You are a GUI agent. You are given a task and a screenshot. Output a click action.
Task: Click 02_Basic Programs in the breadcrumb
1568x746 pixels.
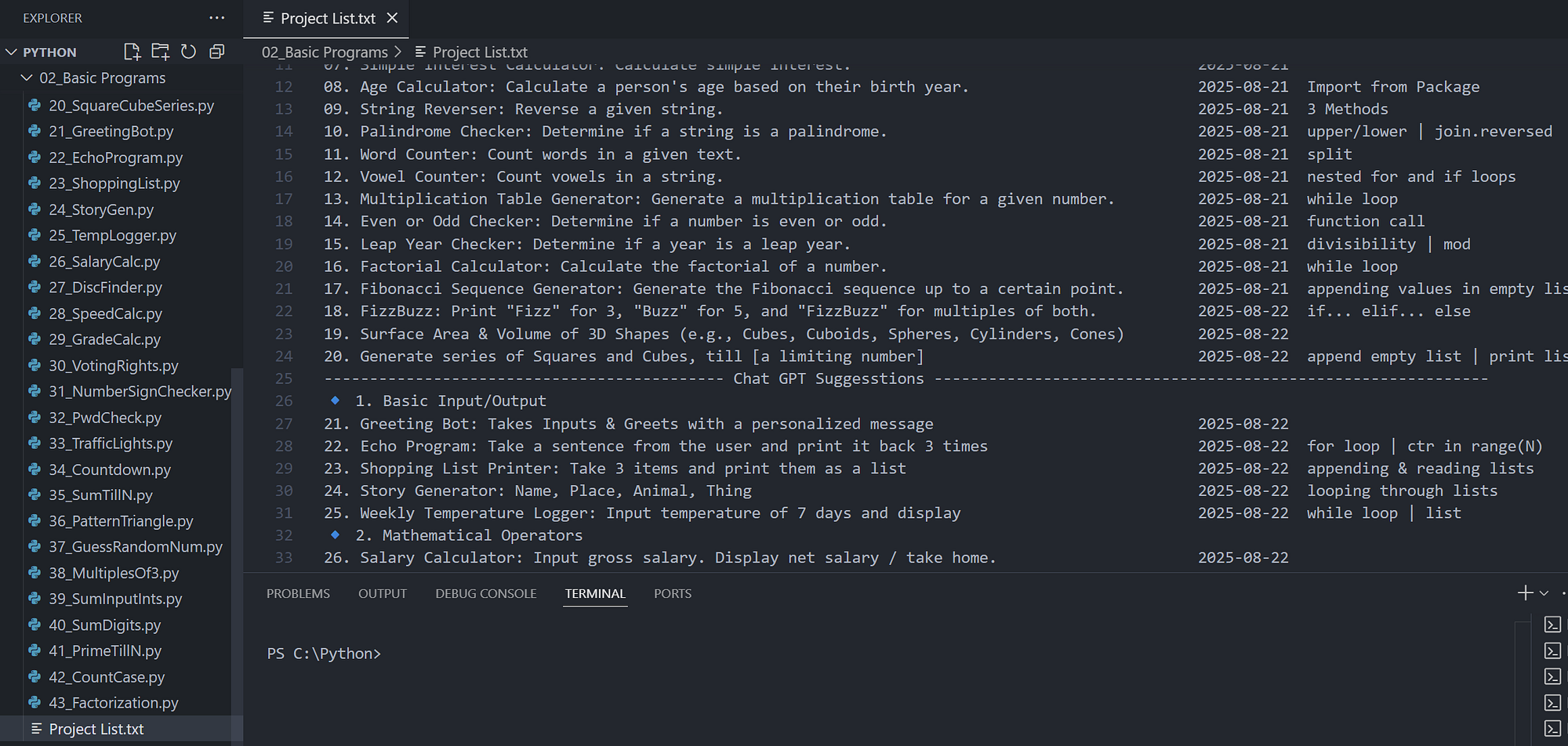(325, 52)
